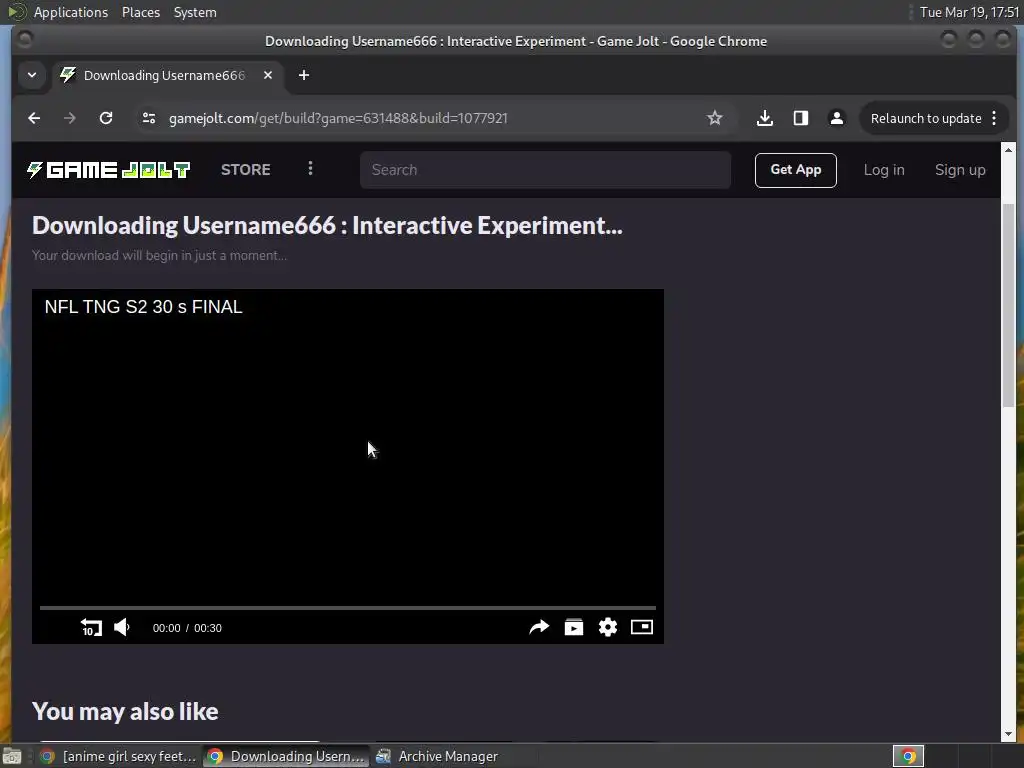This screenshot has width=1024, height=768.
Task: Click page vertical scrollbar thumb
Action: 1008,304
